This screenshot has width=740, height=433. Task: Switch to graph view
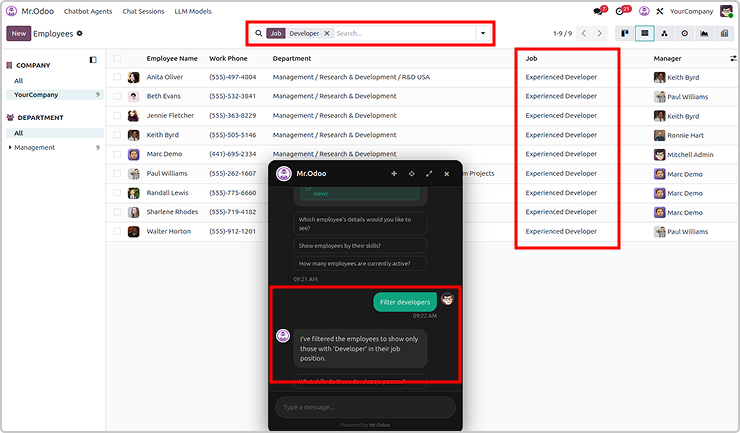tap(704, 33)
